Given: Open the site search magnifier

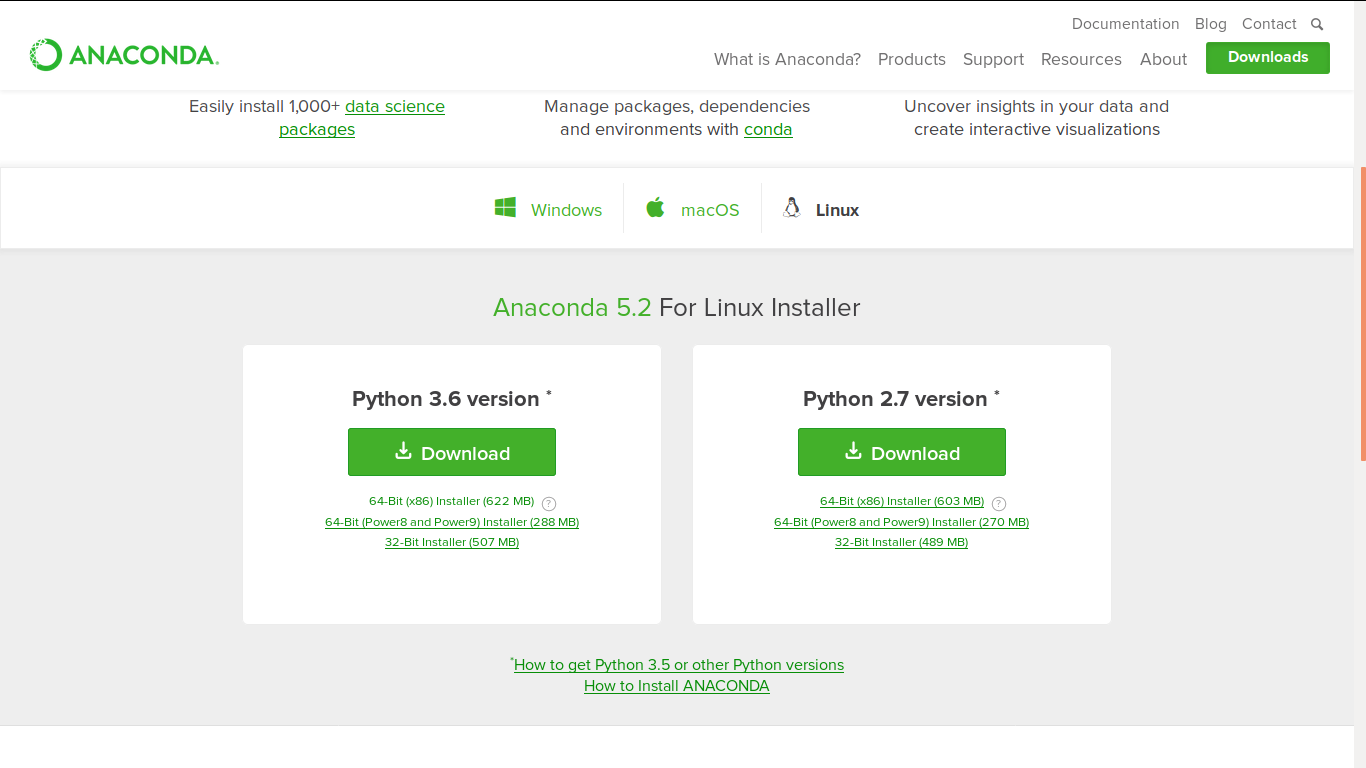Looking at the screenshot, I should coord(1317,24).
